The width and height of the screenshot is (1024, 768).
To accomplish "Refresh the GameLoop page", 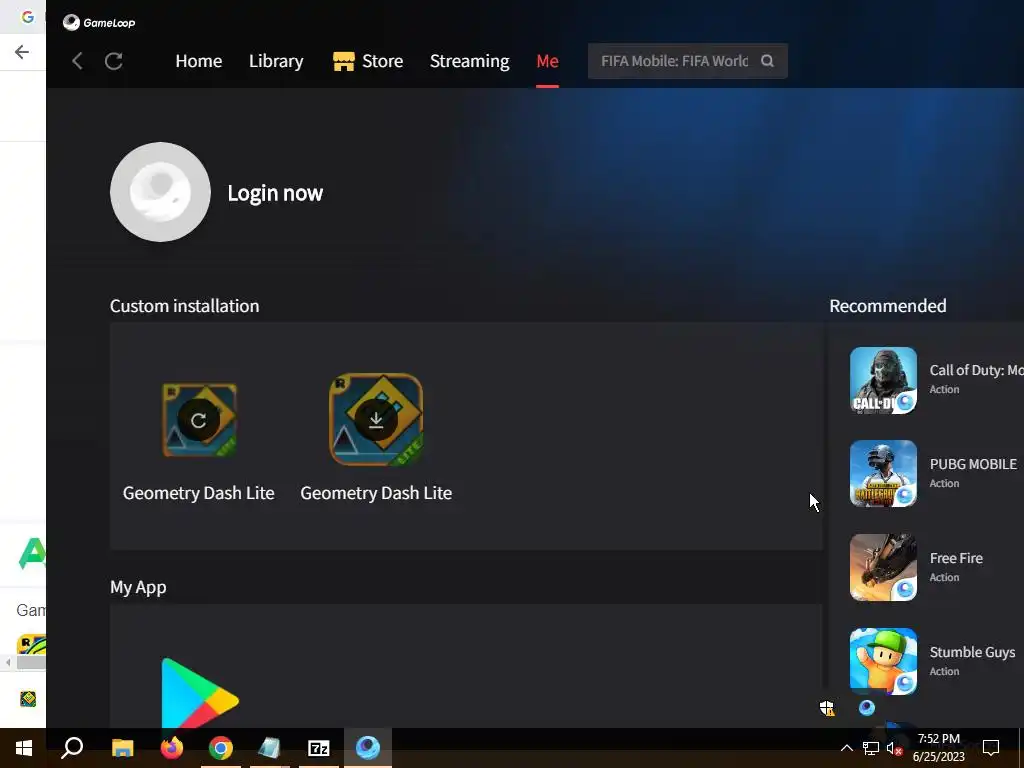I will tap(114, 61).
